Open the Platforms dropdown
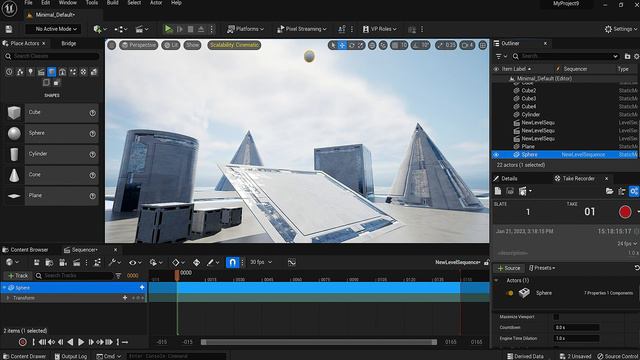The height and width of the screenshot is (360, 640). [x=245, y=29]
